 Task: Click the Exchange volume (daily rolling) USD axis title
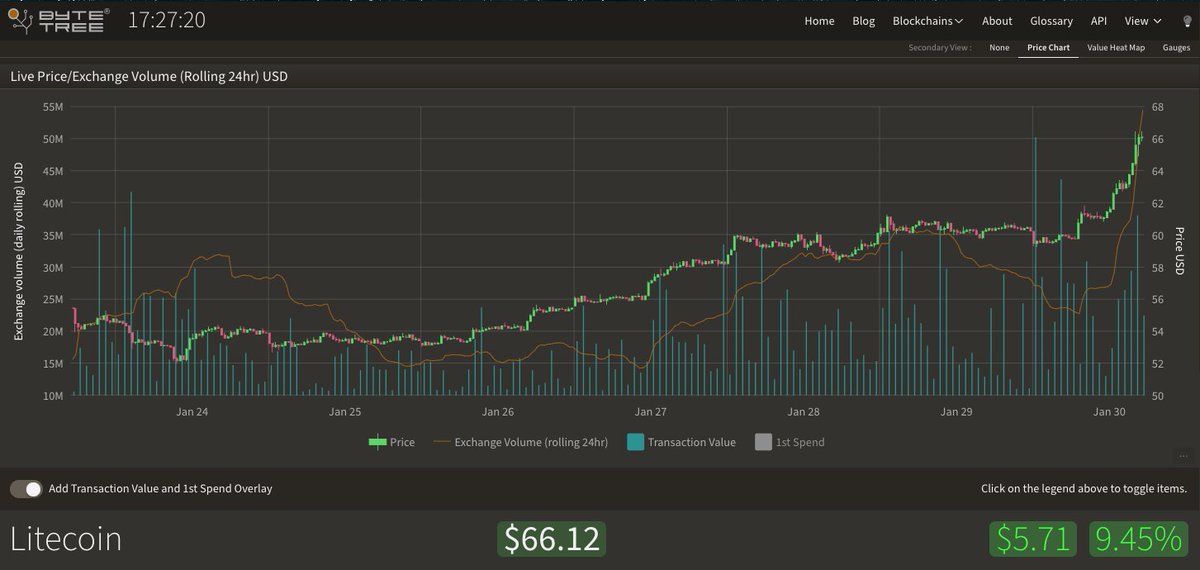click(18, 251)
